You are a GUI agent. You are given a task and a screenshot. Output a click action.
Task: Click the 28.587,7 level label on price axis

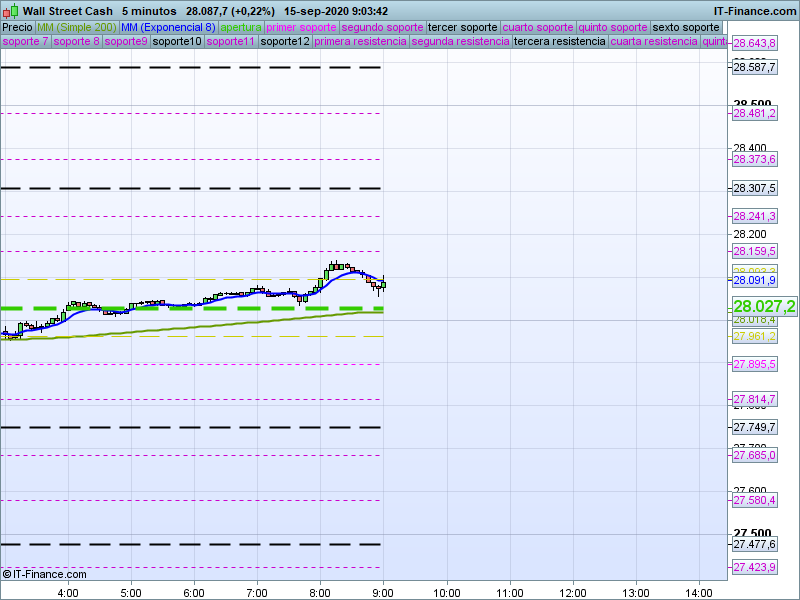pos(755,67)
